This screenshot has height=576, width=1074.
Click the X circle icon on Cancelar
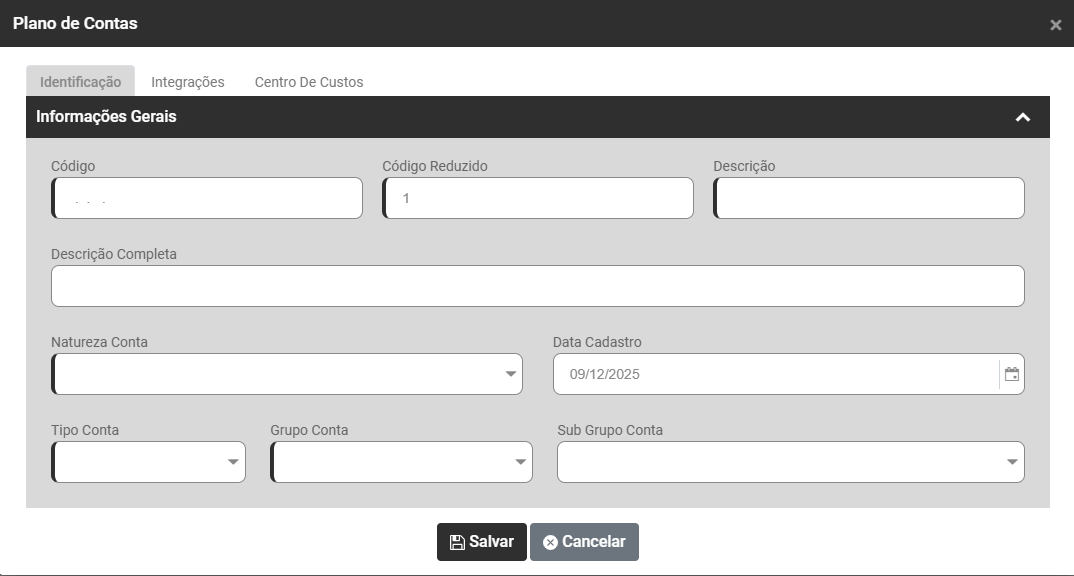click(x=550, y=542)
